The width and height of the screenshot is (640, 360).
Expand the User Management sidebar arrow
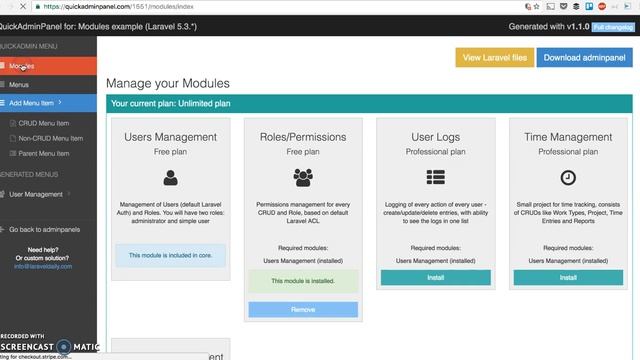click(69, 194)
